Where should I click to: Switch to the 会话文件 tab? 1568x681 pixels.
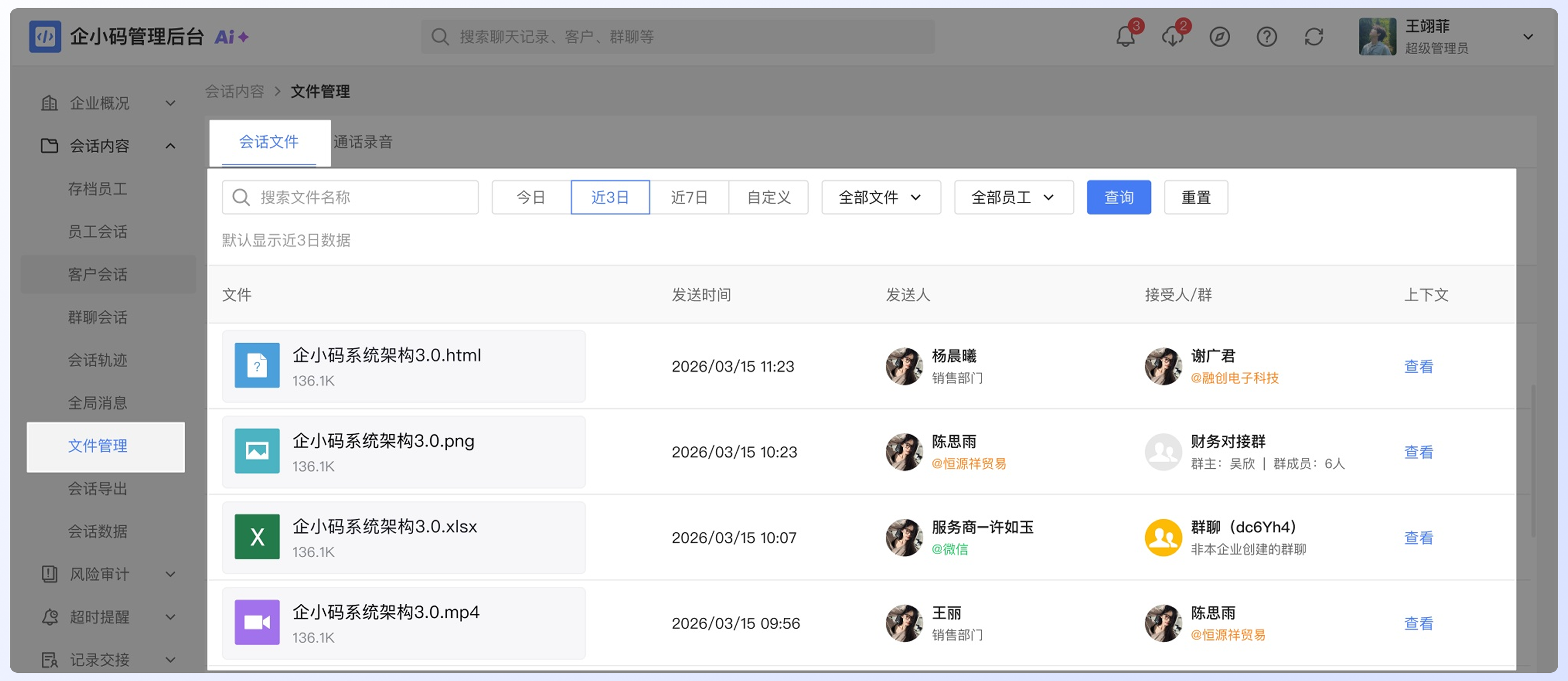[x=269, y=142]
